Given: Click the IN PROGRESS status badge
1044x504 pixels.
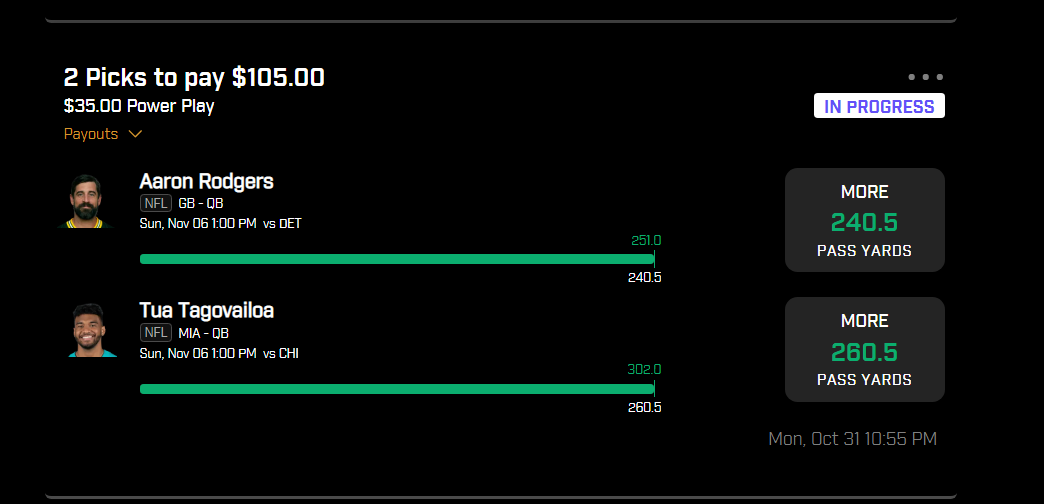Looking at the screenshot, I should (879, 106).
